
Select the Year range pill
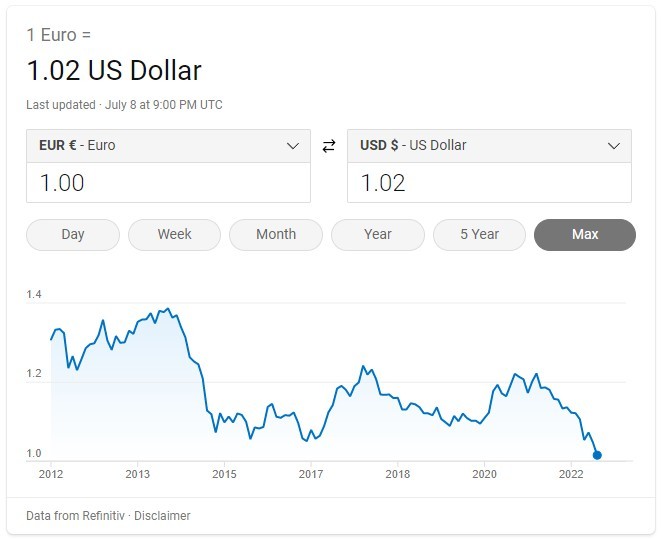378,234
